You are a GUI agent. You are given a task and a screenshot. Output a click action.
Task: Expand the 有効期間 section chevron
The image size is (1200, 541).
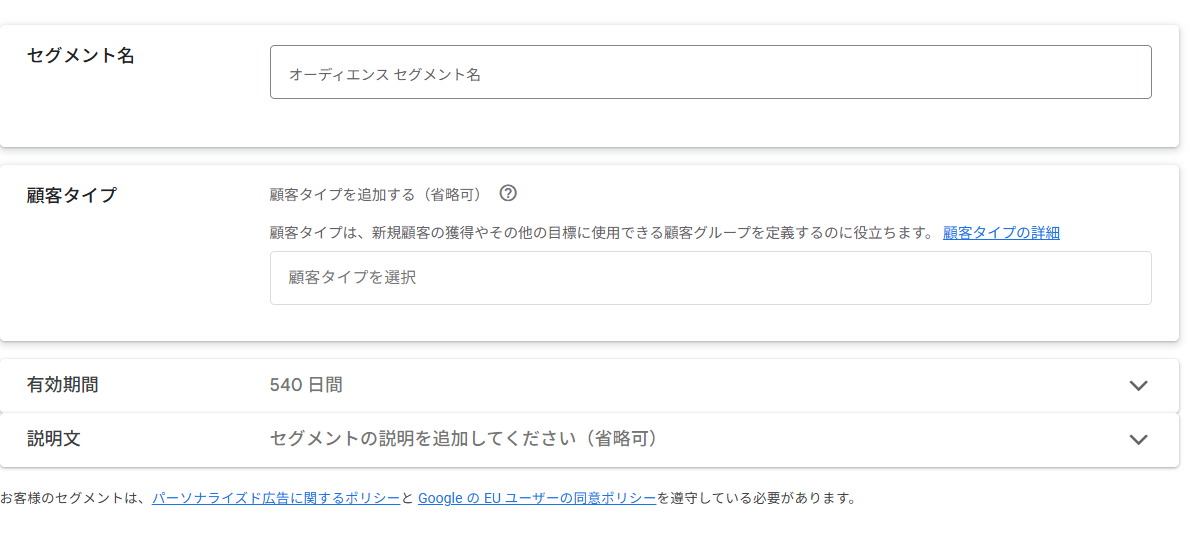pos(1138,386)
